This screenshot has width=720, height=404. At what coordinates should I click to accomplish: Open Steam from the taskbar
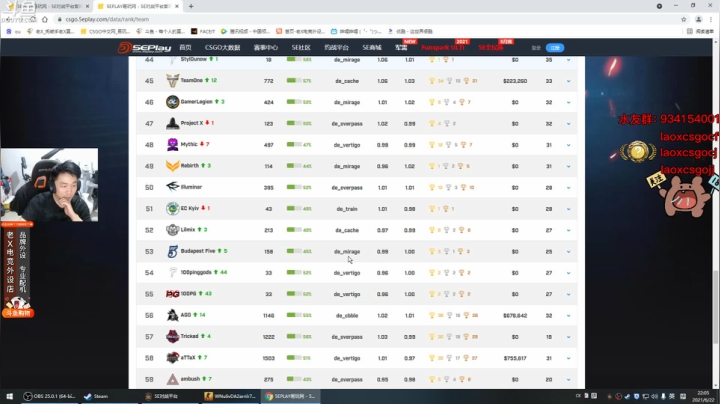pos(96,396)
